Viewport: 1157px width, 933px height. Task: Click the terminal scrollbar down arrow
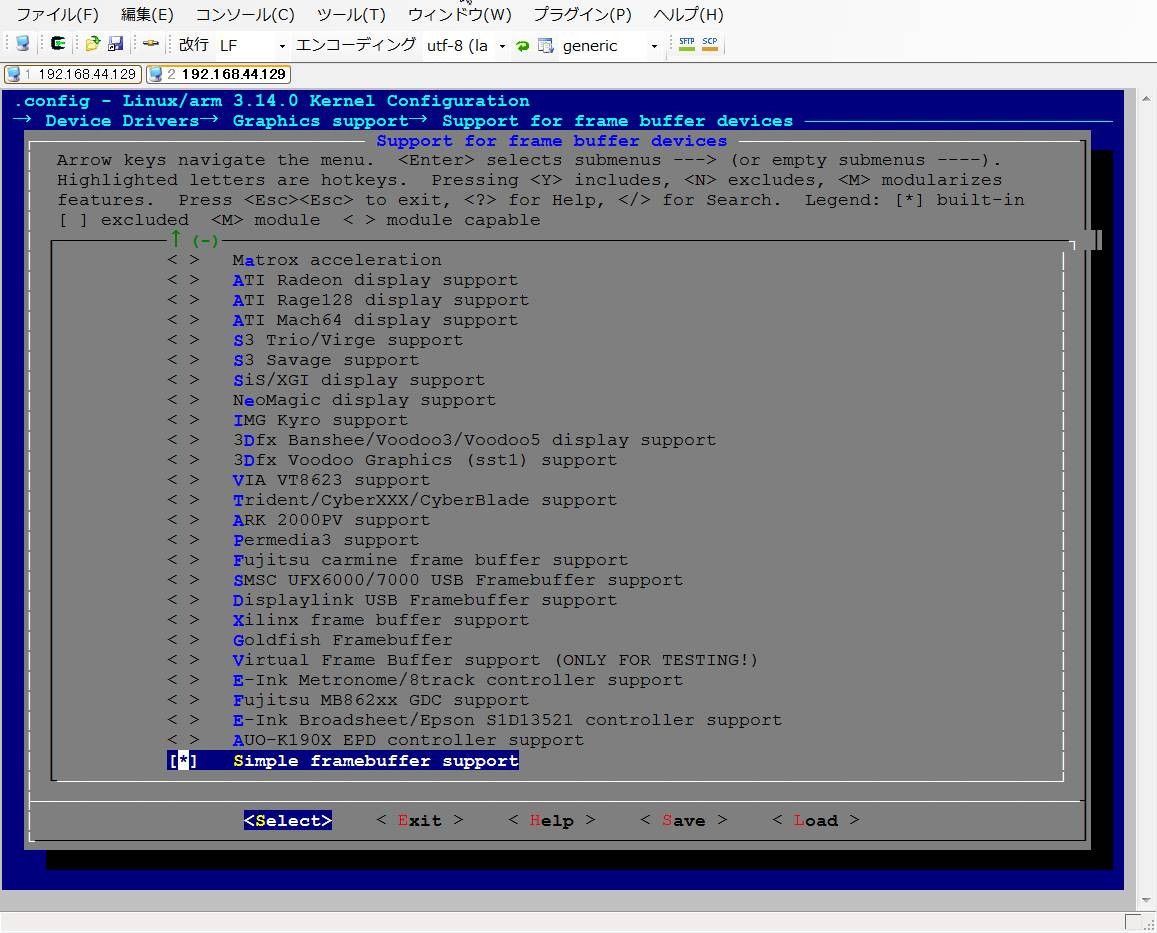[1145, 901]
